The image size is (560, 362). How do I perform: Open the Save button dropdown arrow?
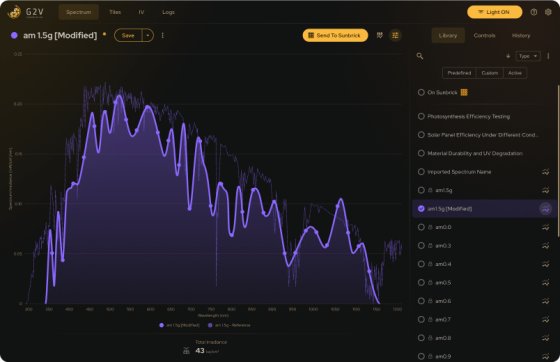148,35
